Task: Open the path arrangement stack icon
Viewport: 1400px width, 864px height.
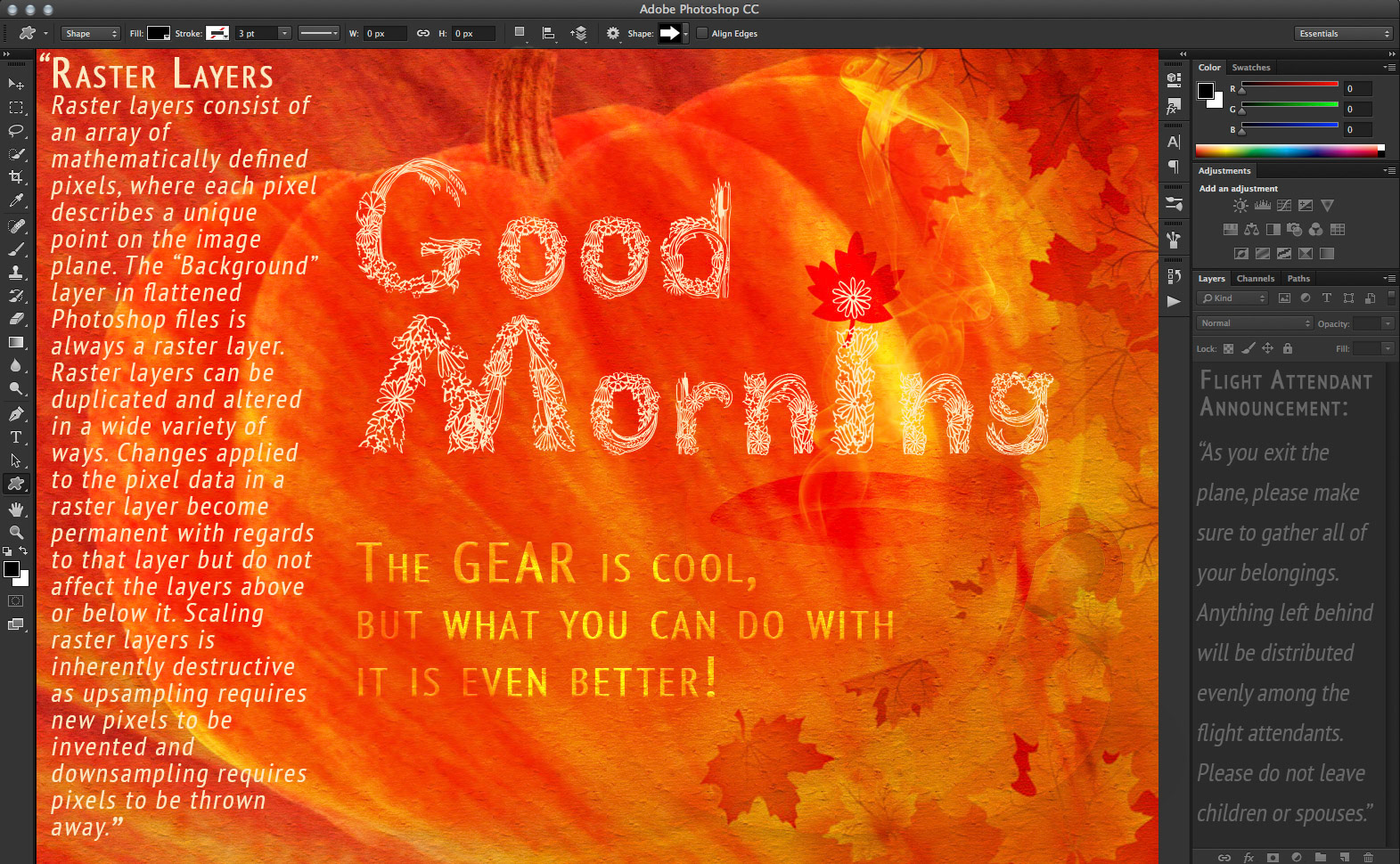Action: click(579, 33)
